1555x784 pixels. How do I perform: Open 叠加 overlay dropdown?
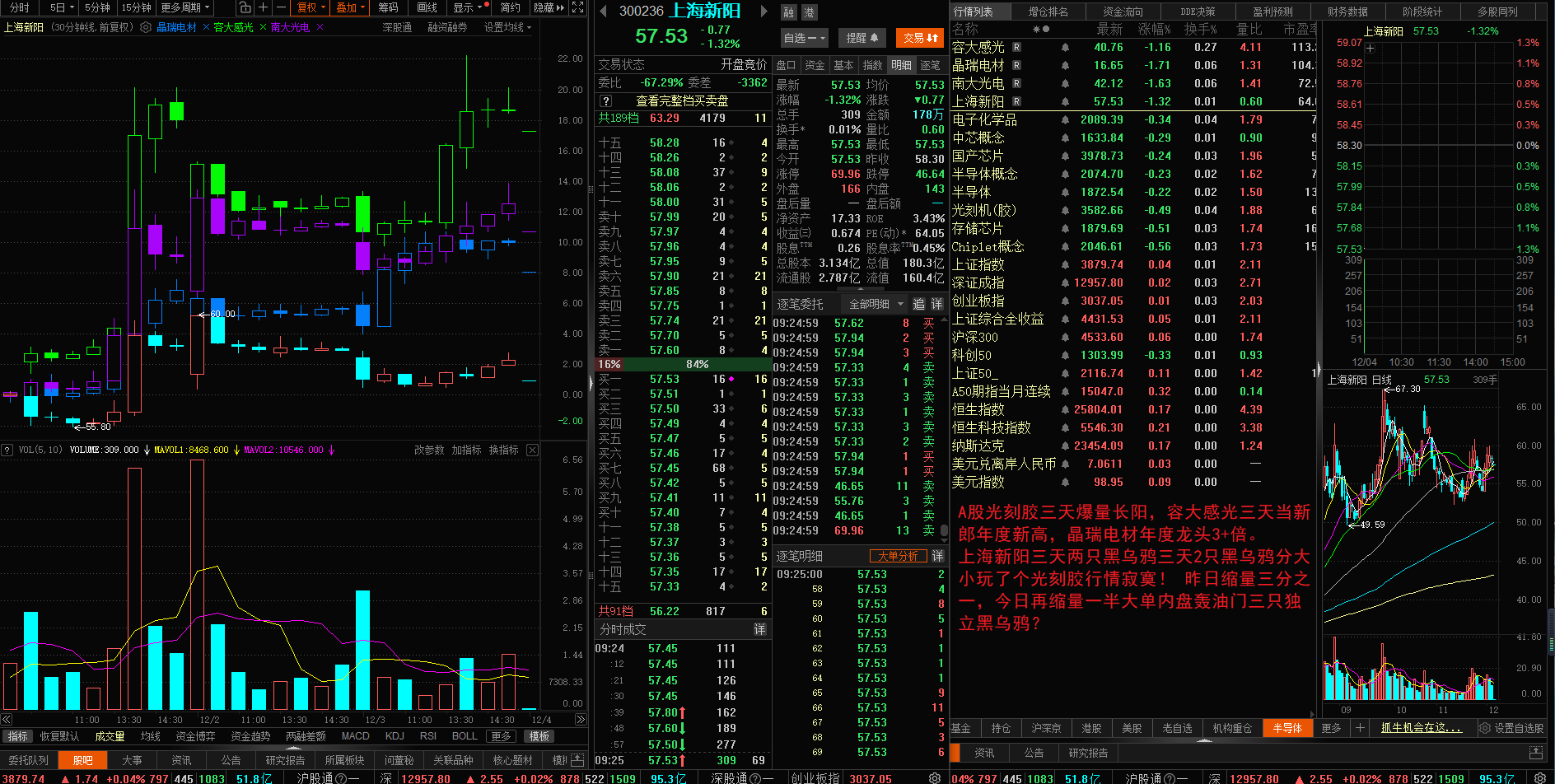tap(350, 7)
